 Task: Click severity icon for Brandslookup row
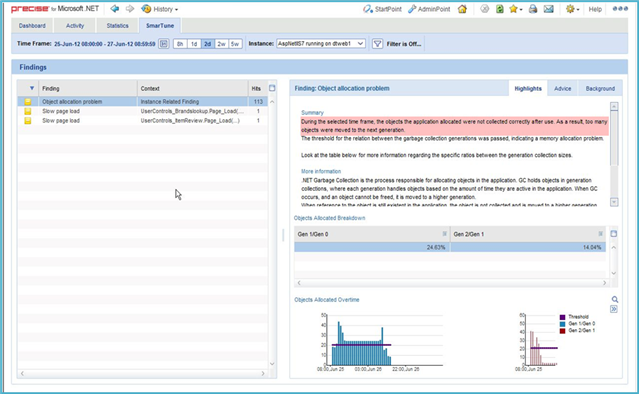[28, 111]
